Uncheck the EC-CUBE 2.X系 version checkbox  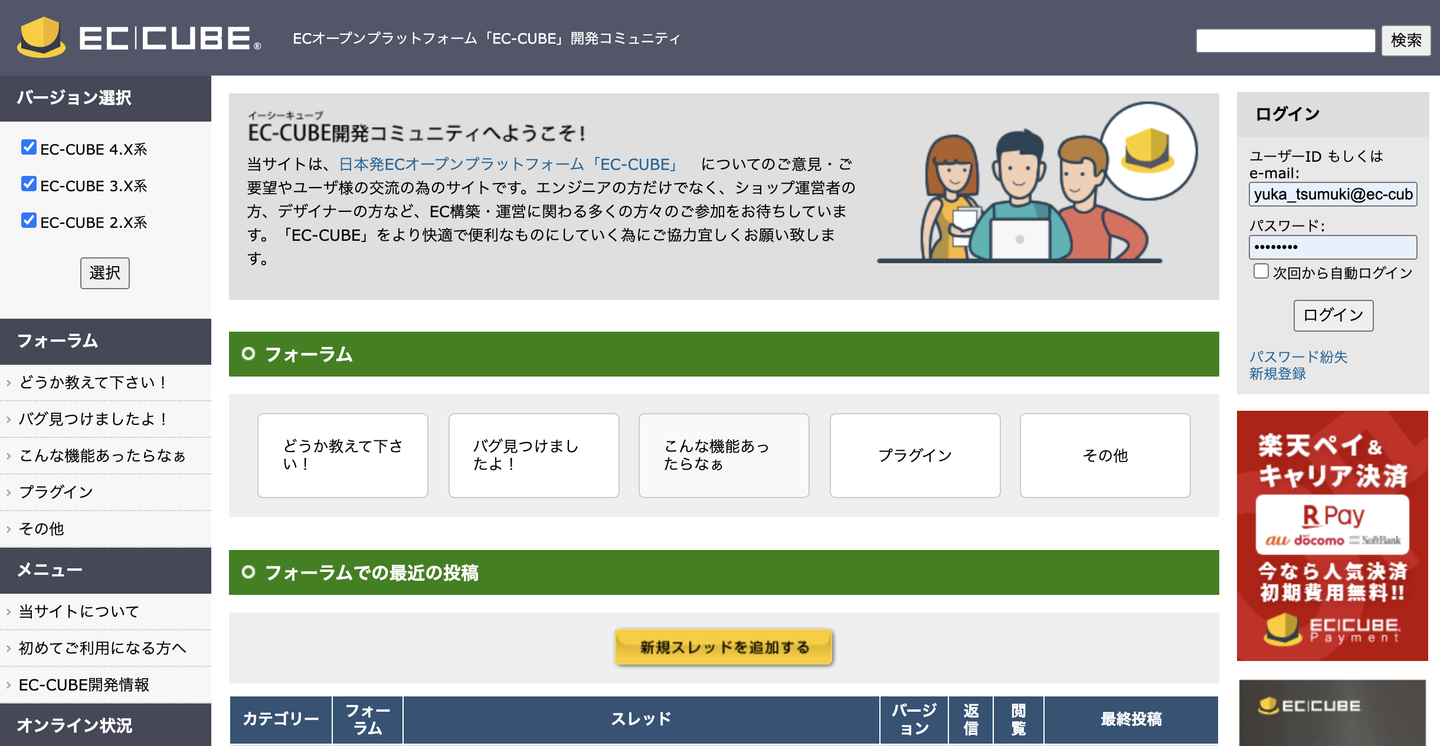point(29,220)
